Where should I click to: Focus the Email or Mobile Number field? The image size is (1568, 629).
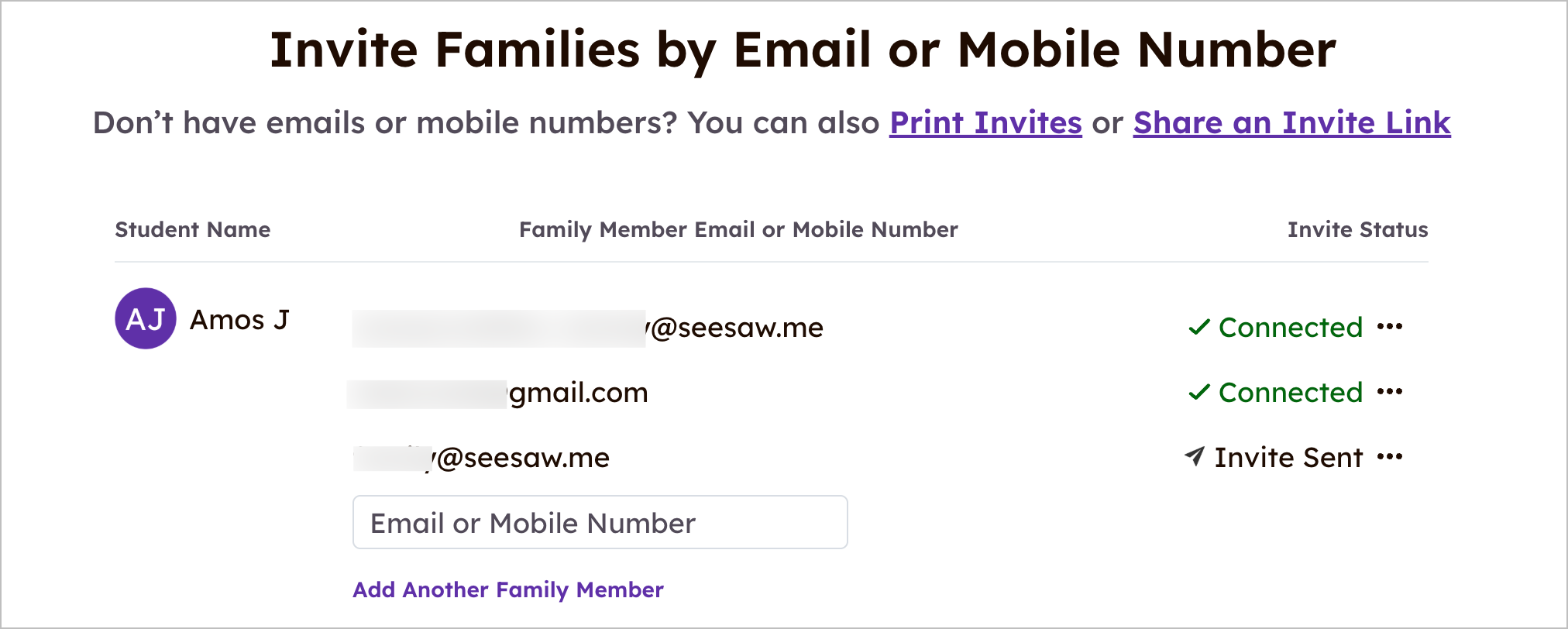600,522
